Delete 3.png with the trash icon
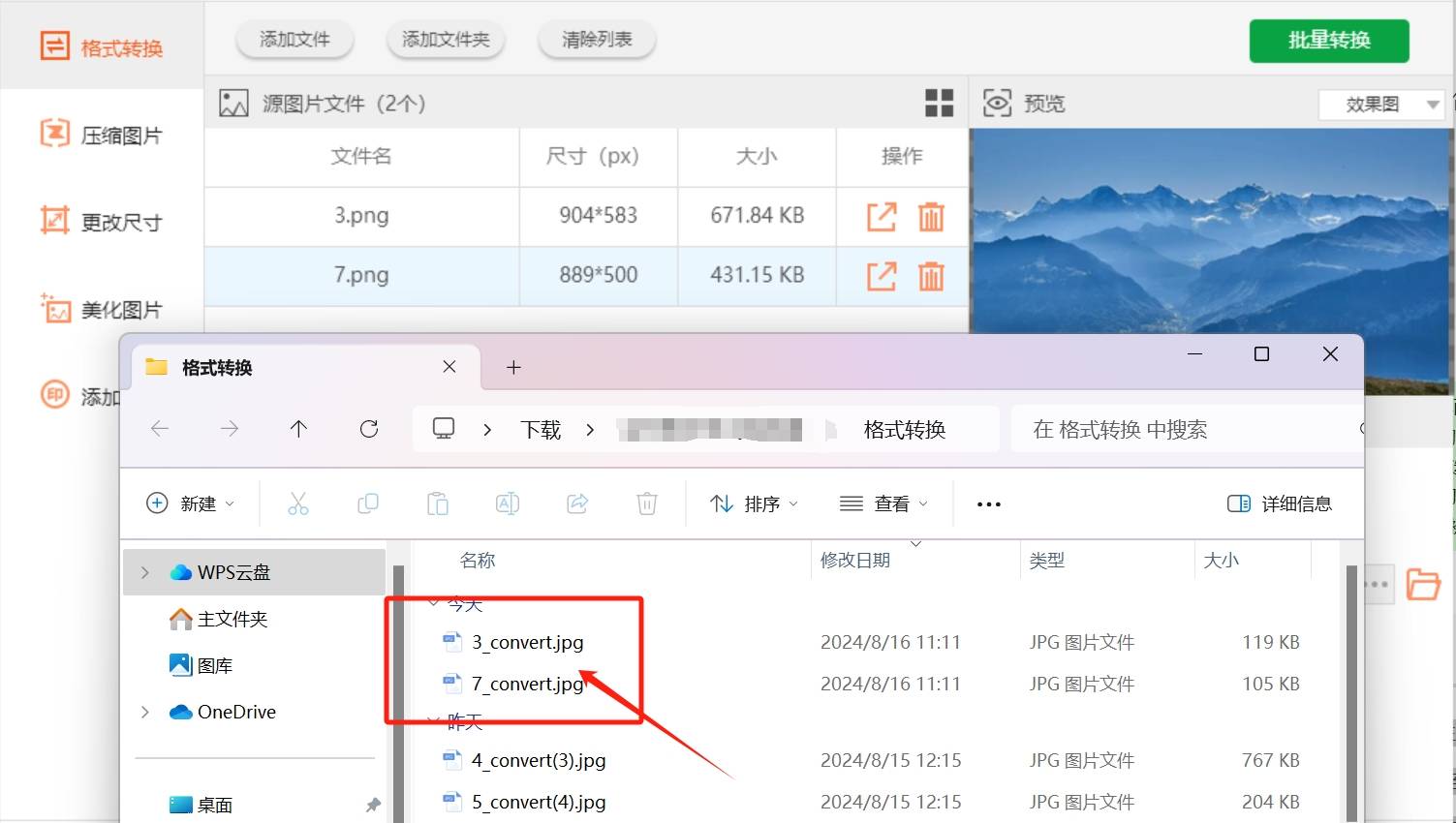Screen dimensions: 1456x823 tap(931, 216)
